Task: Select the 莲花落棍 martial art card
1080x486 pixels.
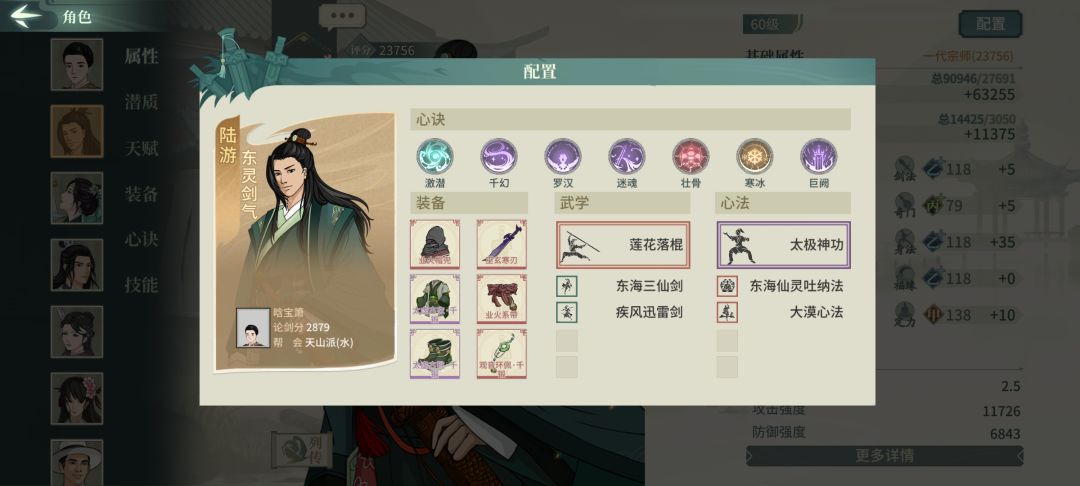Action: [x=623, y=245]
